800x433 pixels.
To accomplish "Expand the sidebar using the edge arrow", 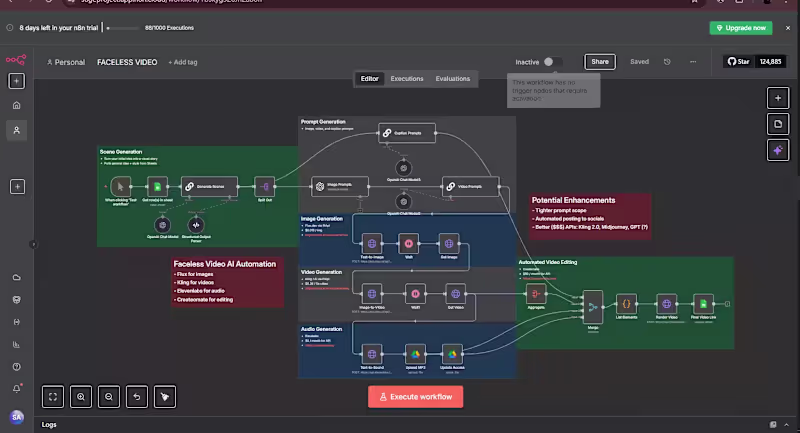I will coord(33,244).
